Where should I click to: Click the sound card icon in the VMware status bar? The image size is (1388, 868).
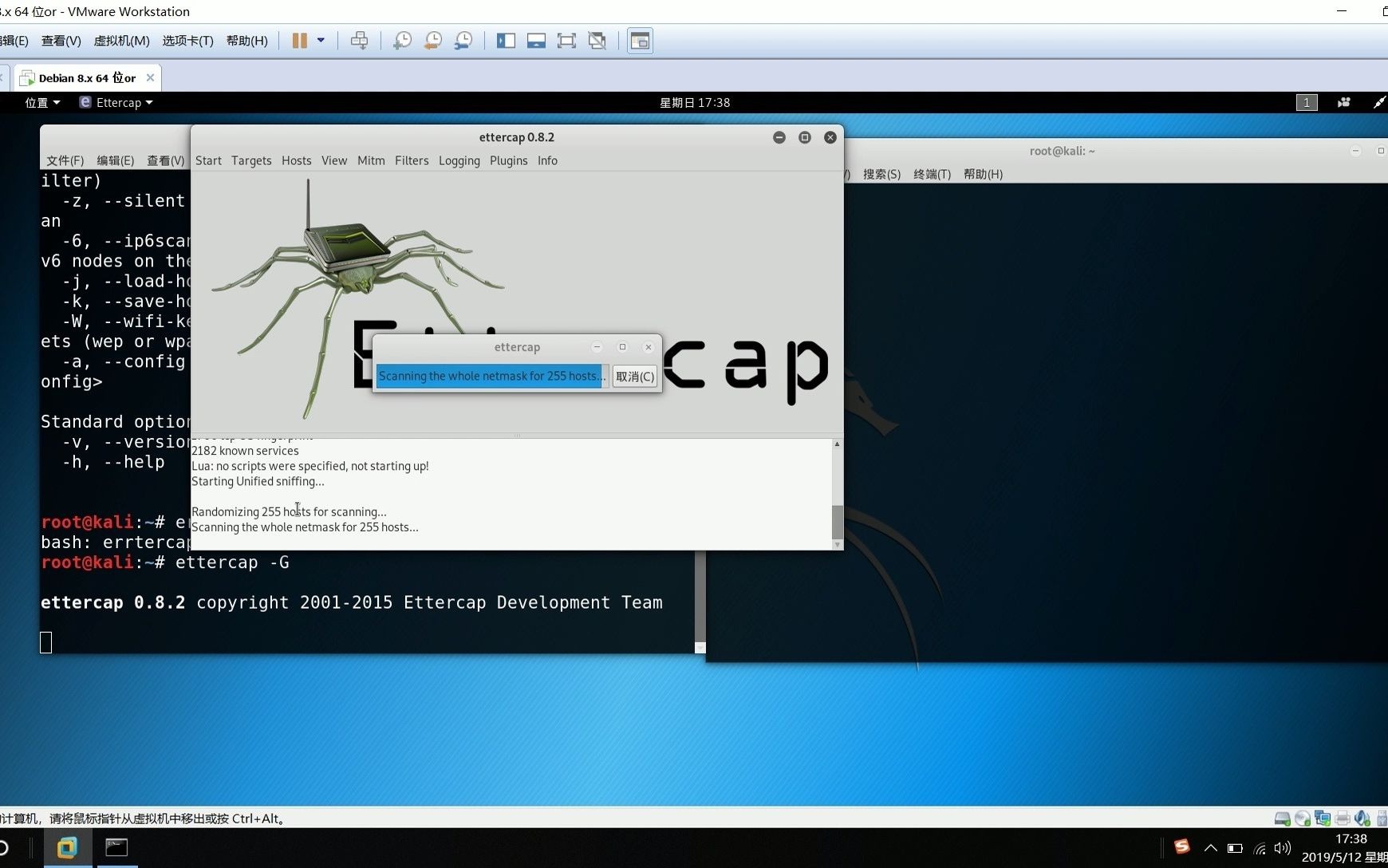point(1362,819)
